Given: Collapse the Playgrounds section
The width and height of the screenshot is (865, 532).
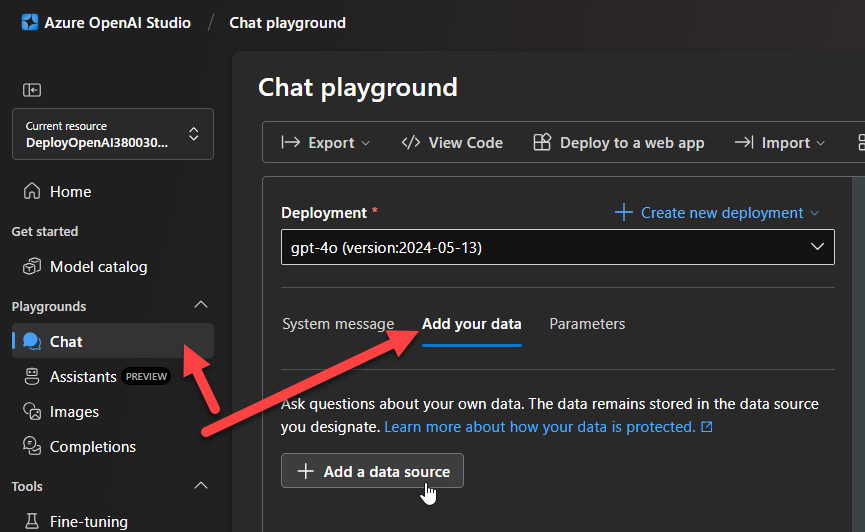Looking at the screenshot, I should click(x=201, y=305).
